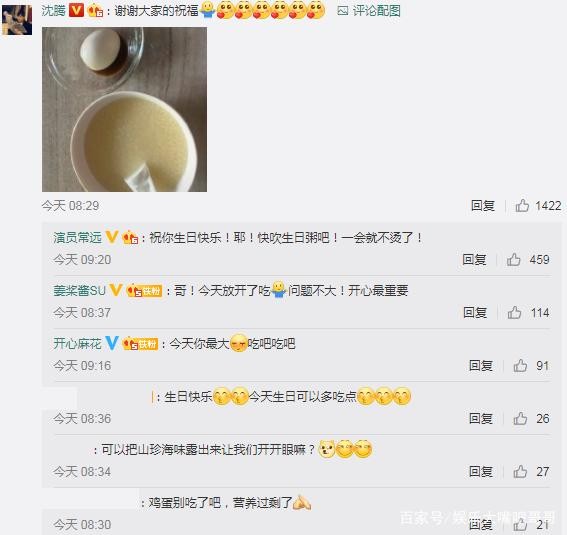Click the 评论配图 label
The image size is (567, 535).
[x=376, y=11]
